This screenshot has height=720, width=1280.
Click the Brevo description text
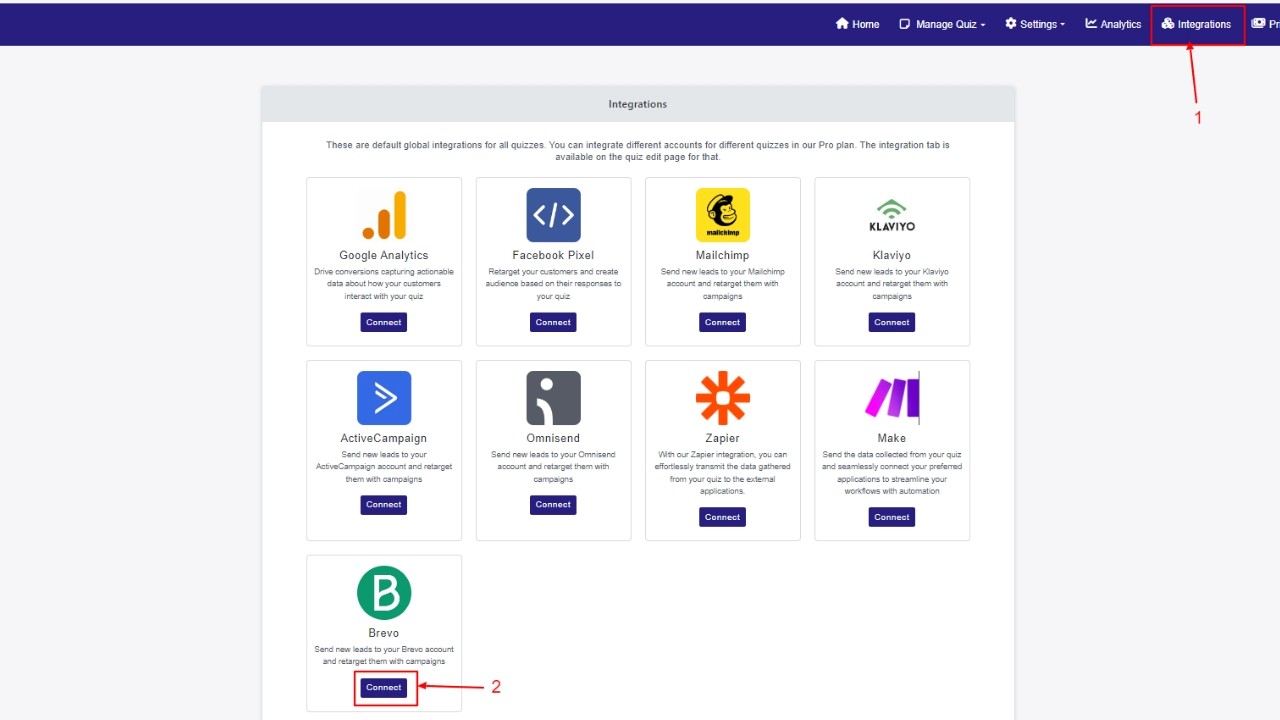coord(384,655)
